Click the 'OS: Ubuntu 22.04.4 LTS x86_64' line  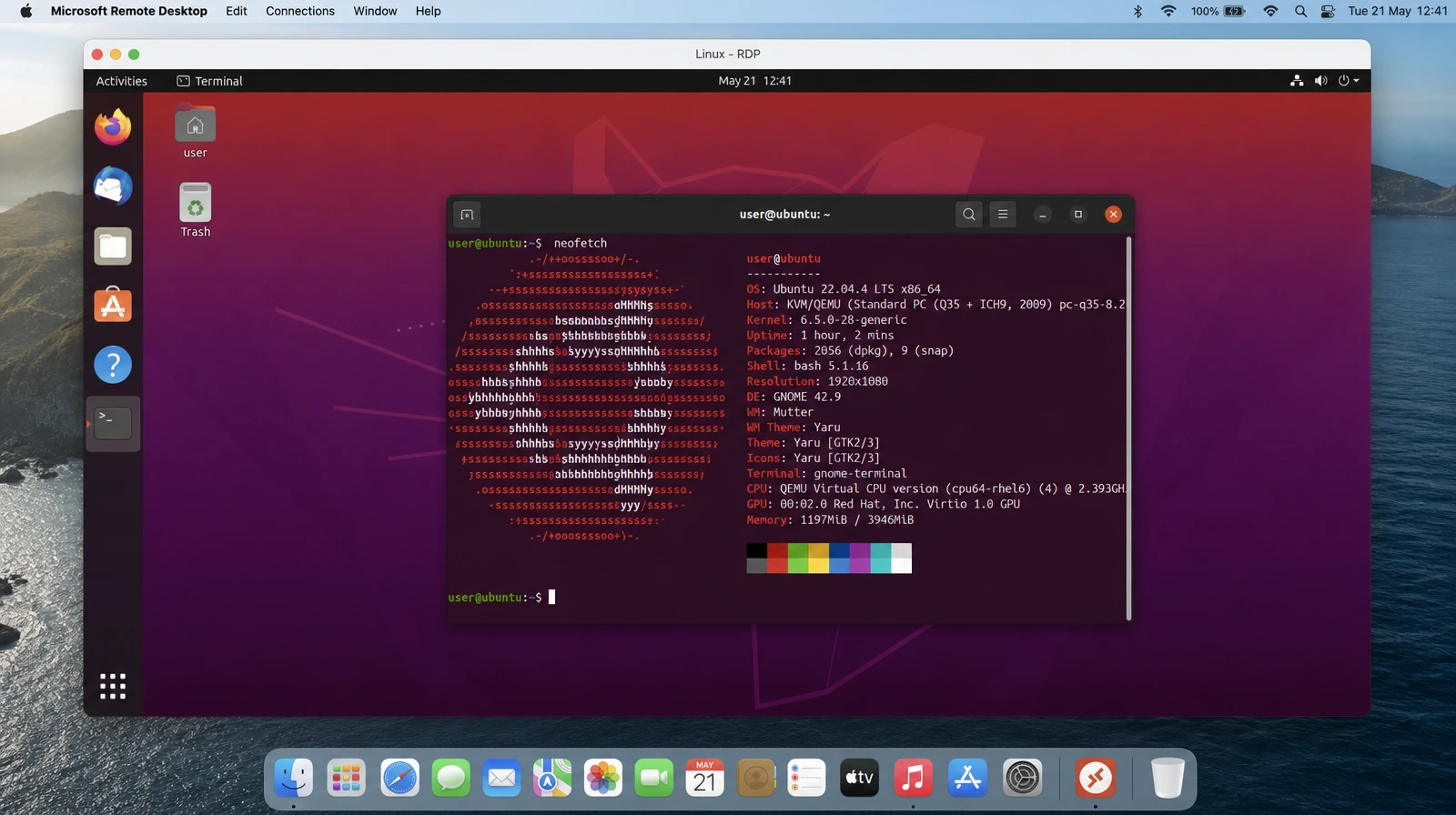[x=844, y=289]
